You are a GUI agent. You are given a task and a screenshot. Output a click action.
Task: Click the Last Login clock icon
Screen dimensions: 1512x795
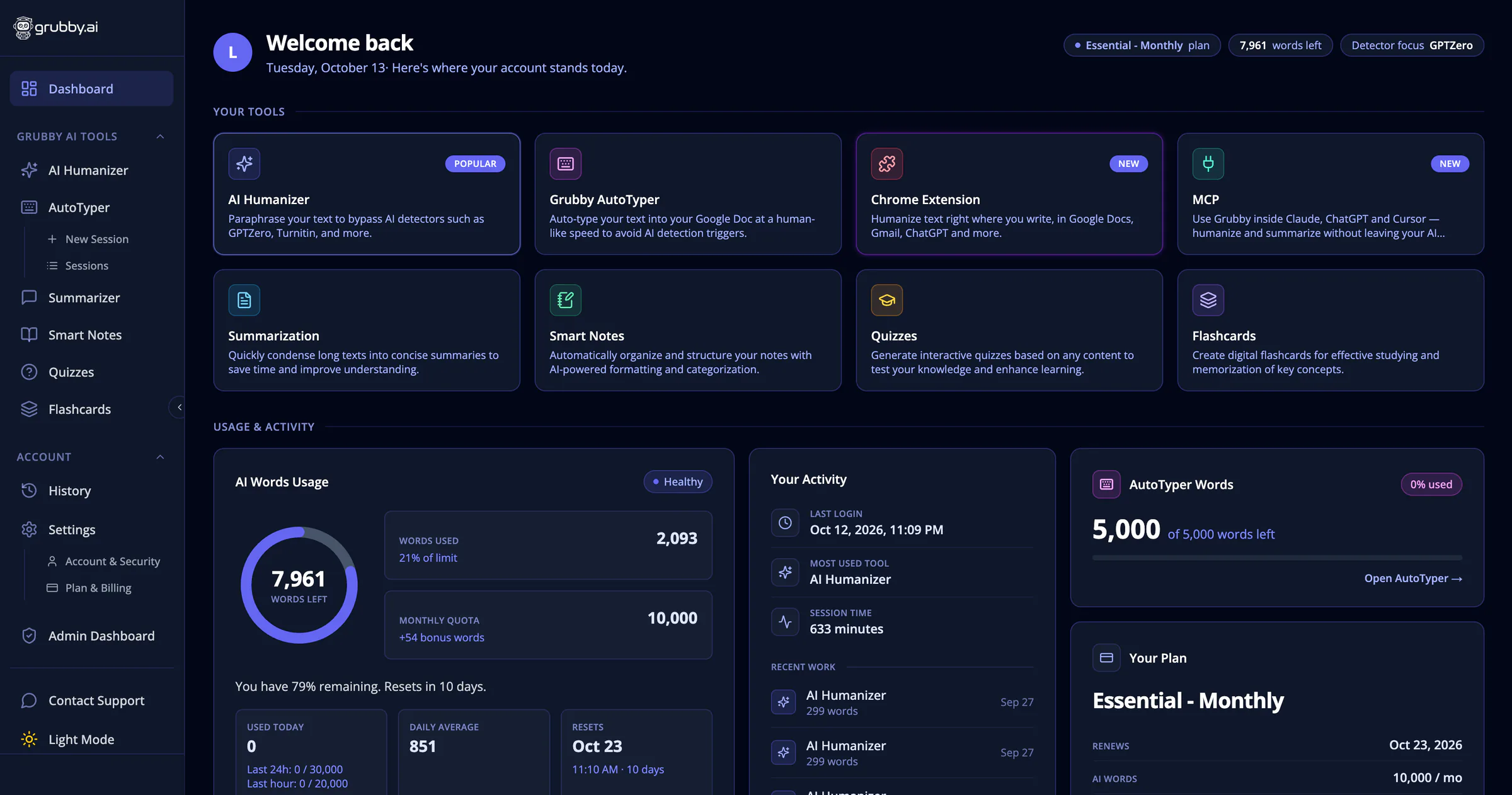pos(785,523)
